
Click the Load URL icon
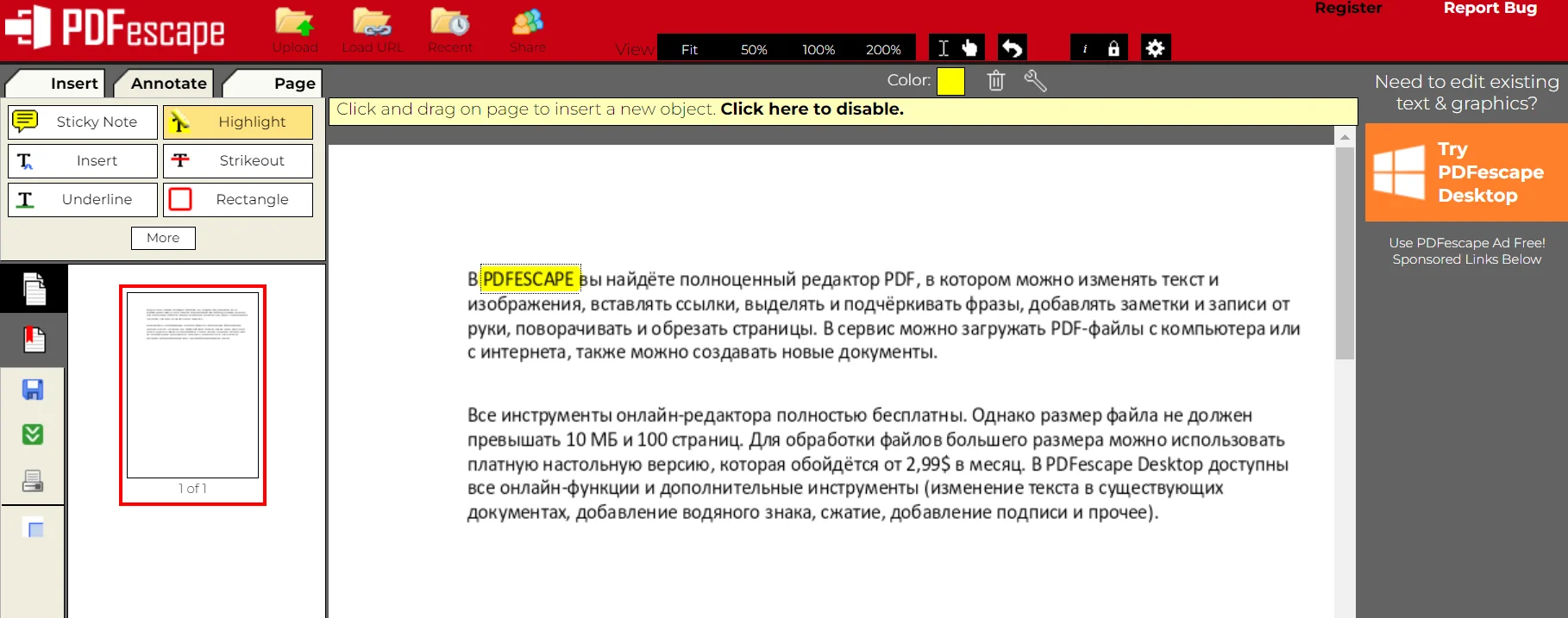pyautogui.click(x=372, y=22)
